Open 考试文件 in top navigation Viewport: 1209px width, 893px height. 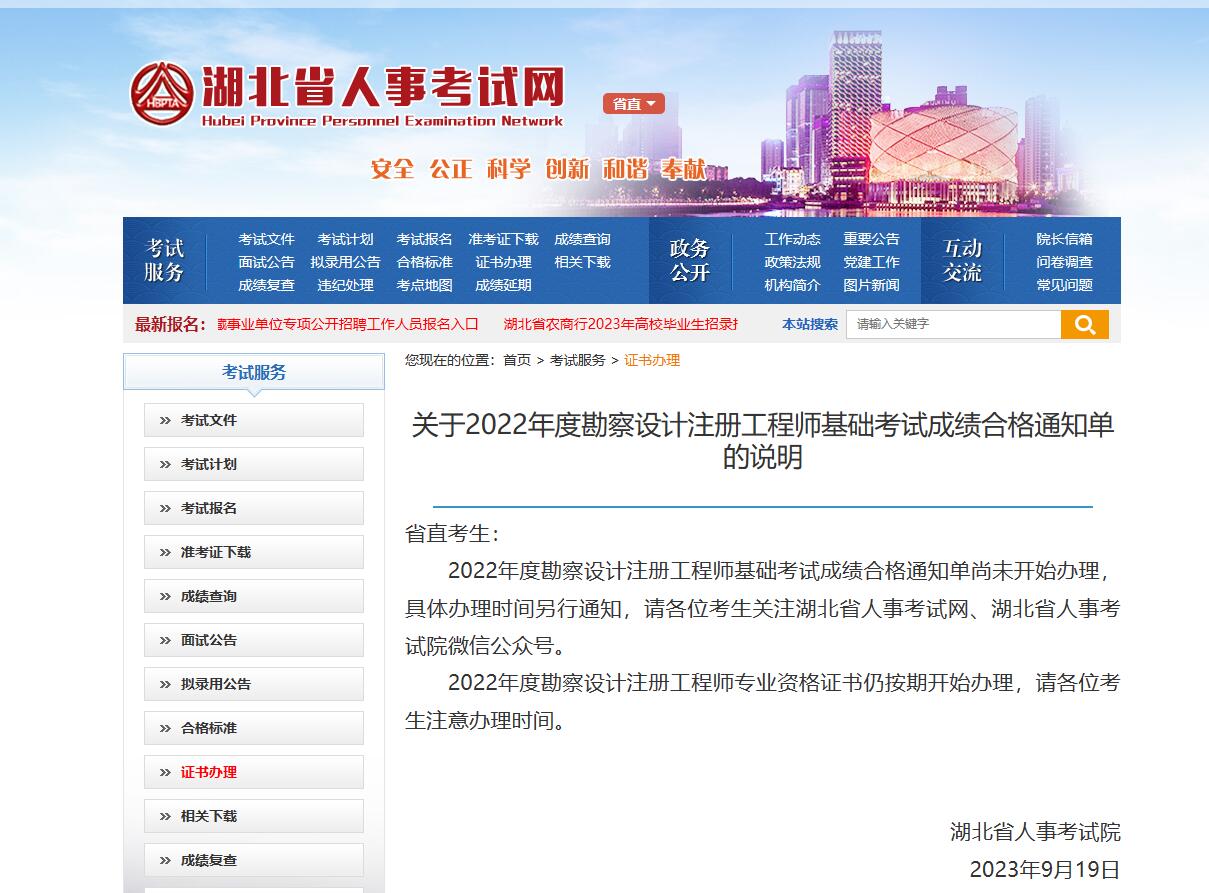266,239
